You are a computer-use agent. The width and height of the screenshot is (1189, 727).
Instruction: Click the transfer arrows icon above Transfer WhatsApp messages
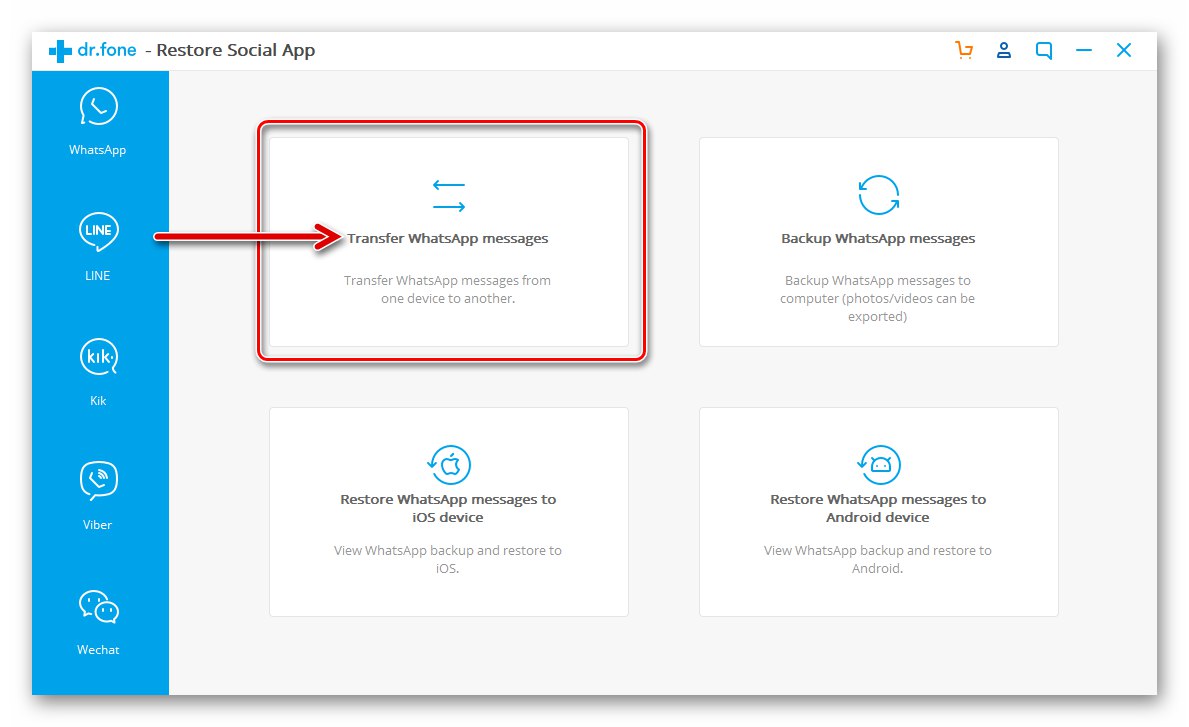point(448,196)
